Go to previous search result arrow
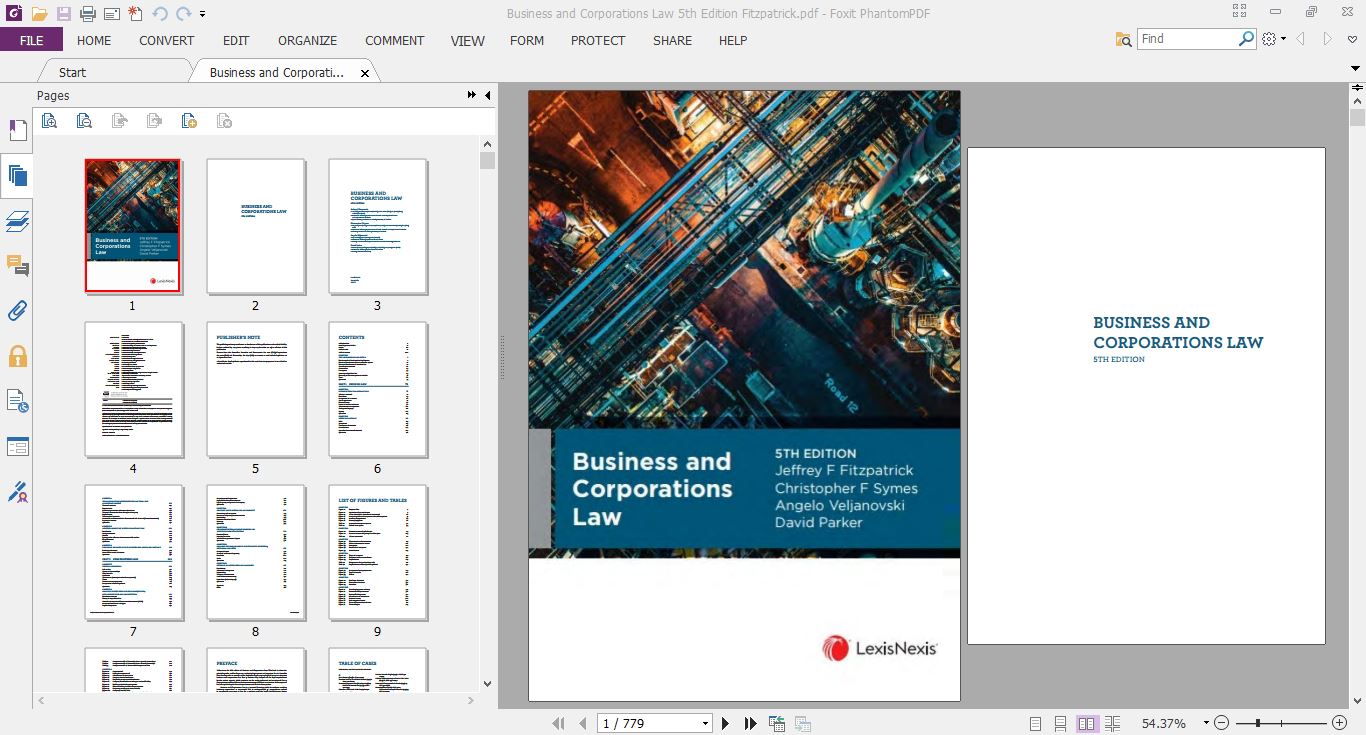 tap(1301, 39)
